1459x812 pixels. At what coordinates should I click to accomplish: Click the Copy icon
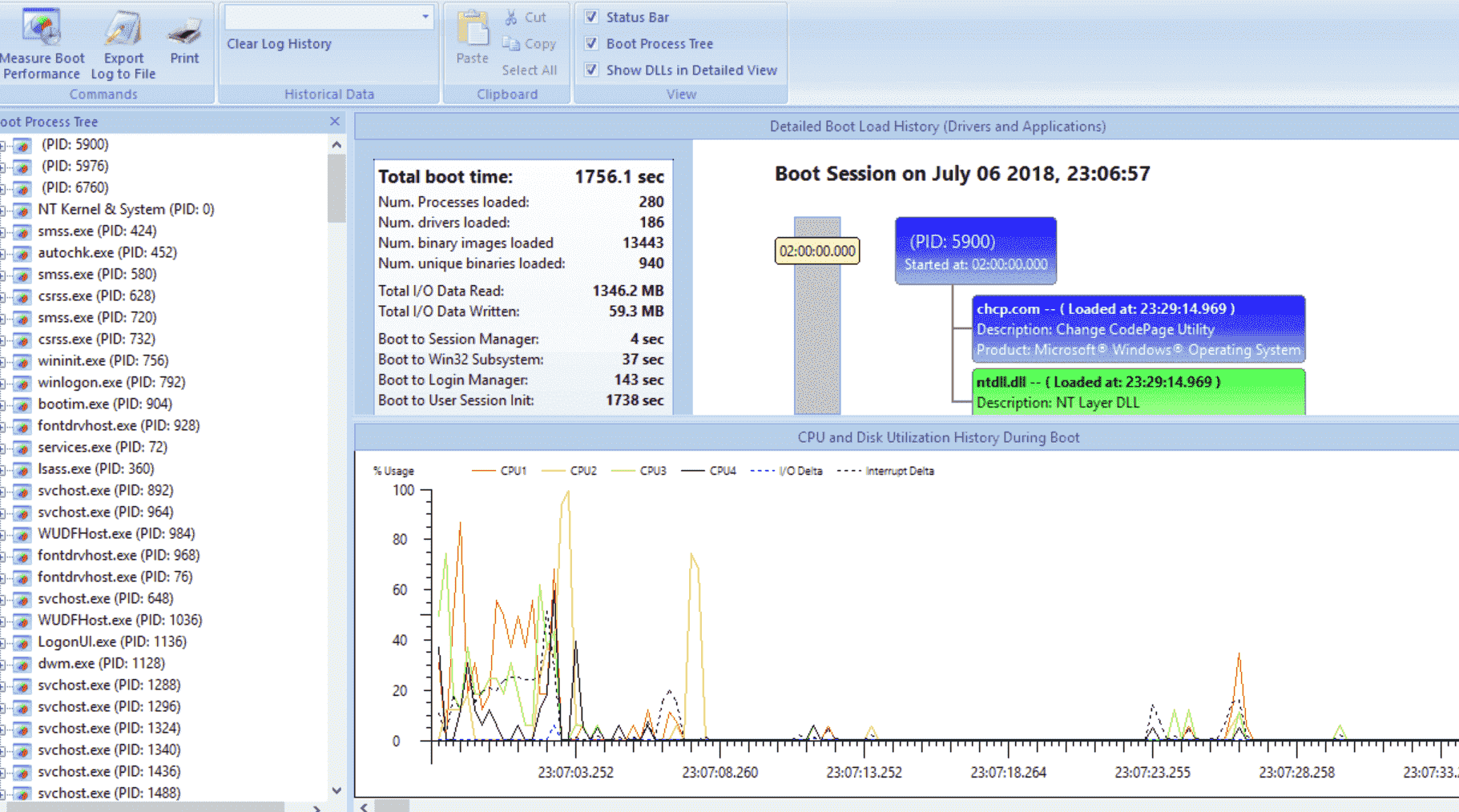click(x=510, y=44)
